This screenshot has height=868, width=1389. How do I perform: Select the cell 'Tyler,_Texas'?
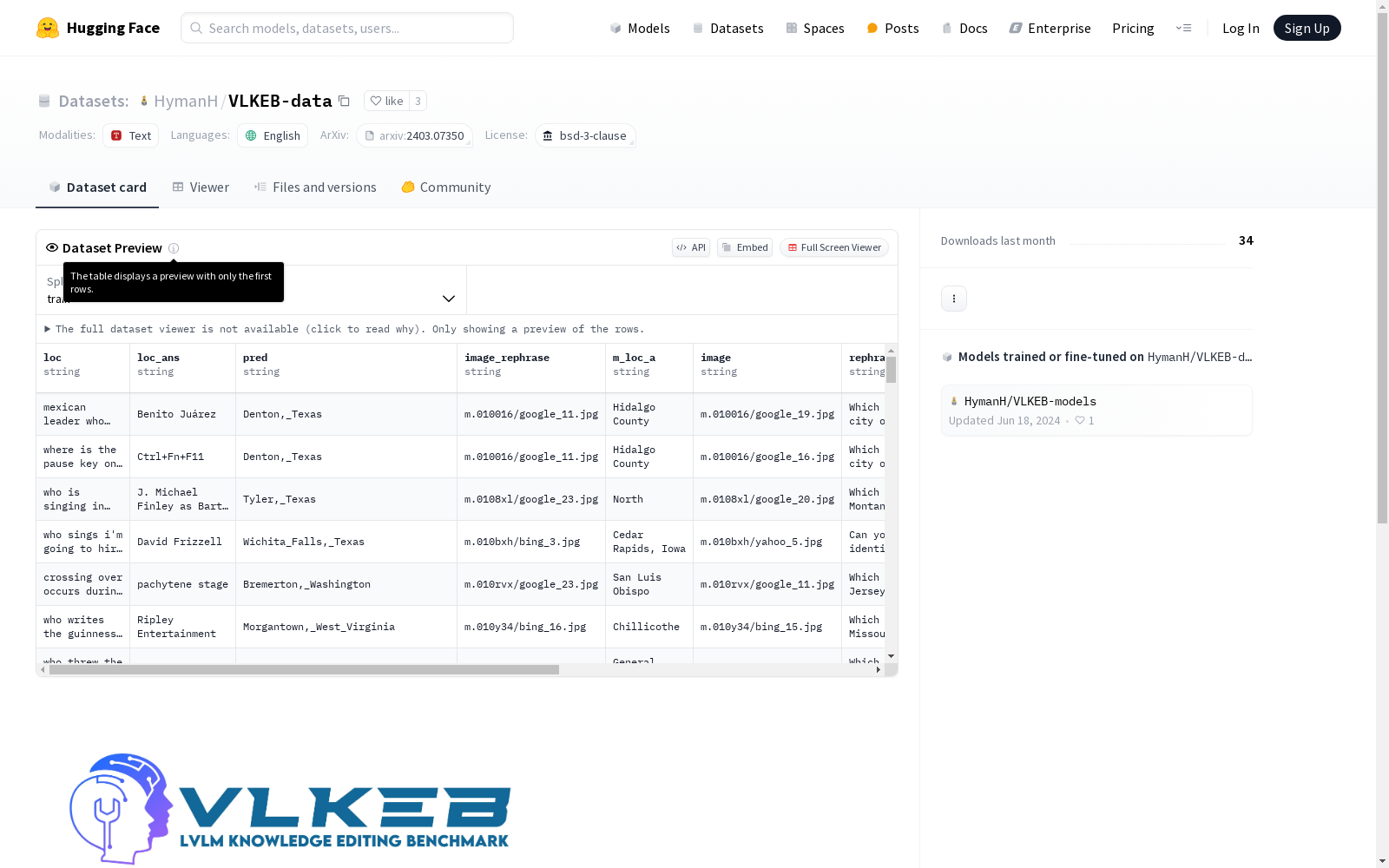click(x=346, y=499)
